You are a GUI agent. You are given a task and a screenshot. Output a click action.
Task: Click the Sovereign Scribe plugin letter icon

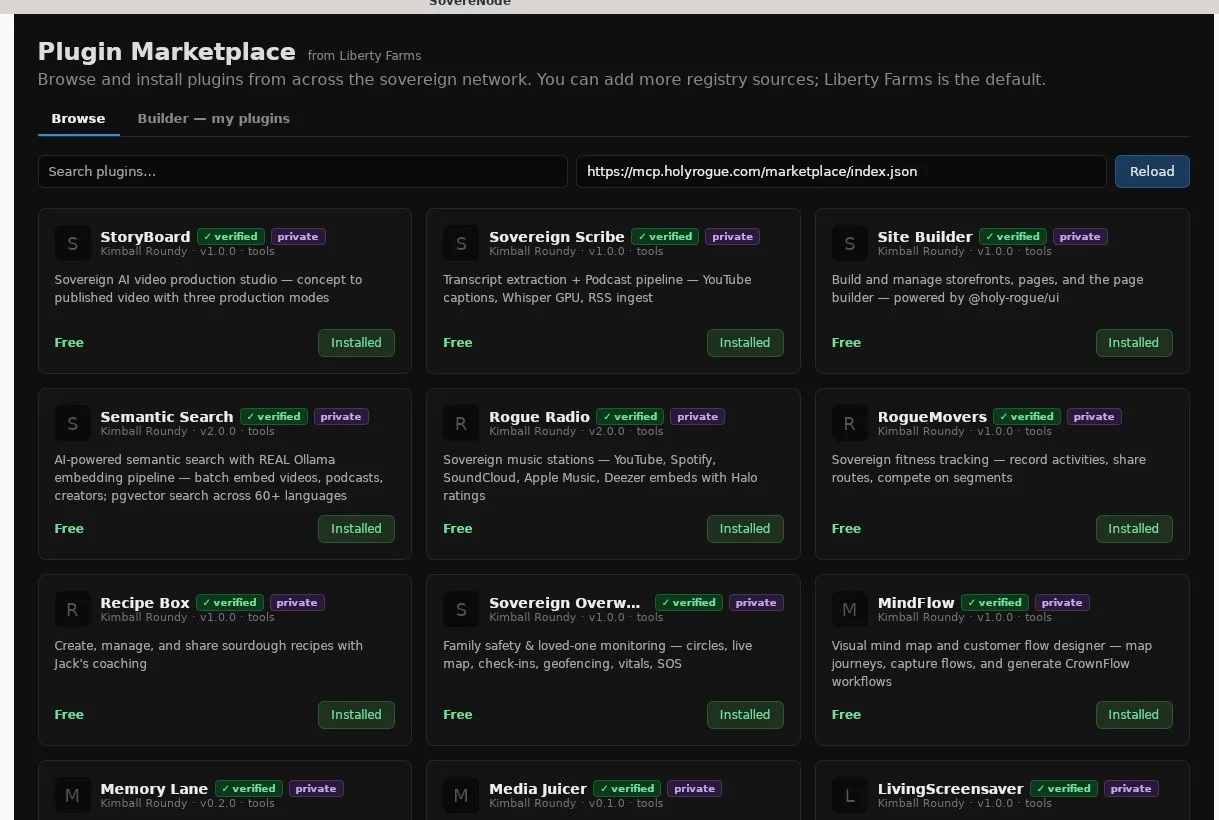[461, 243]
